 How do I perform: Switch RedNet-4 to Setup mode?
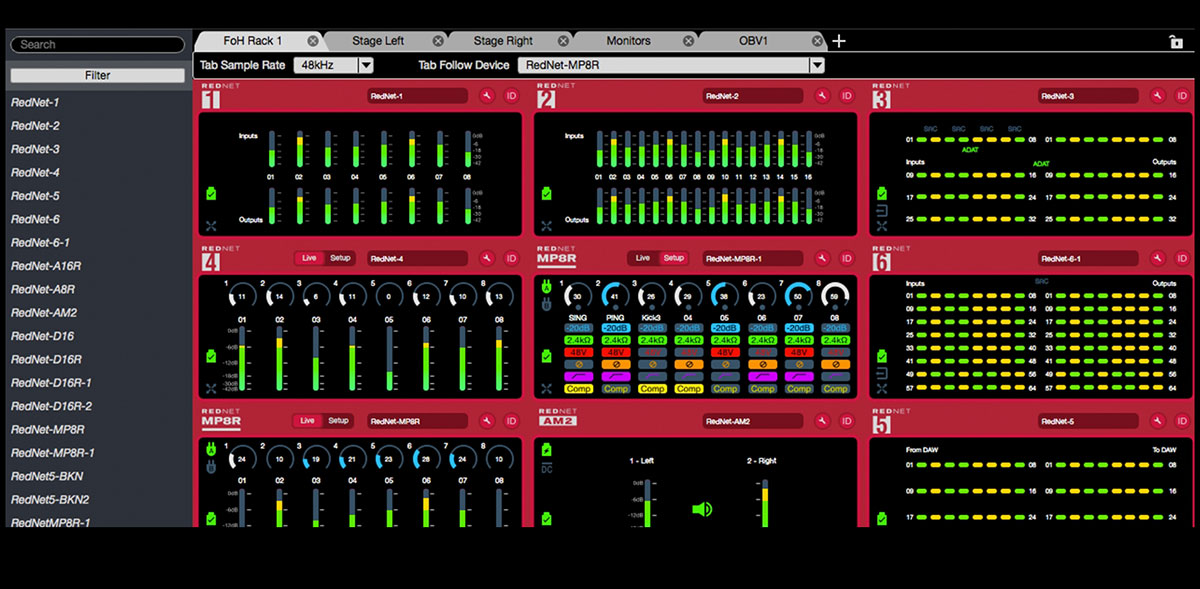coord(339,258)
